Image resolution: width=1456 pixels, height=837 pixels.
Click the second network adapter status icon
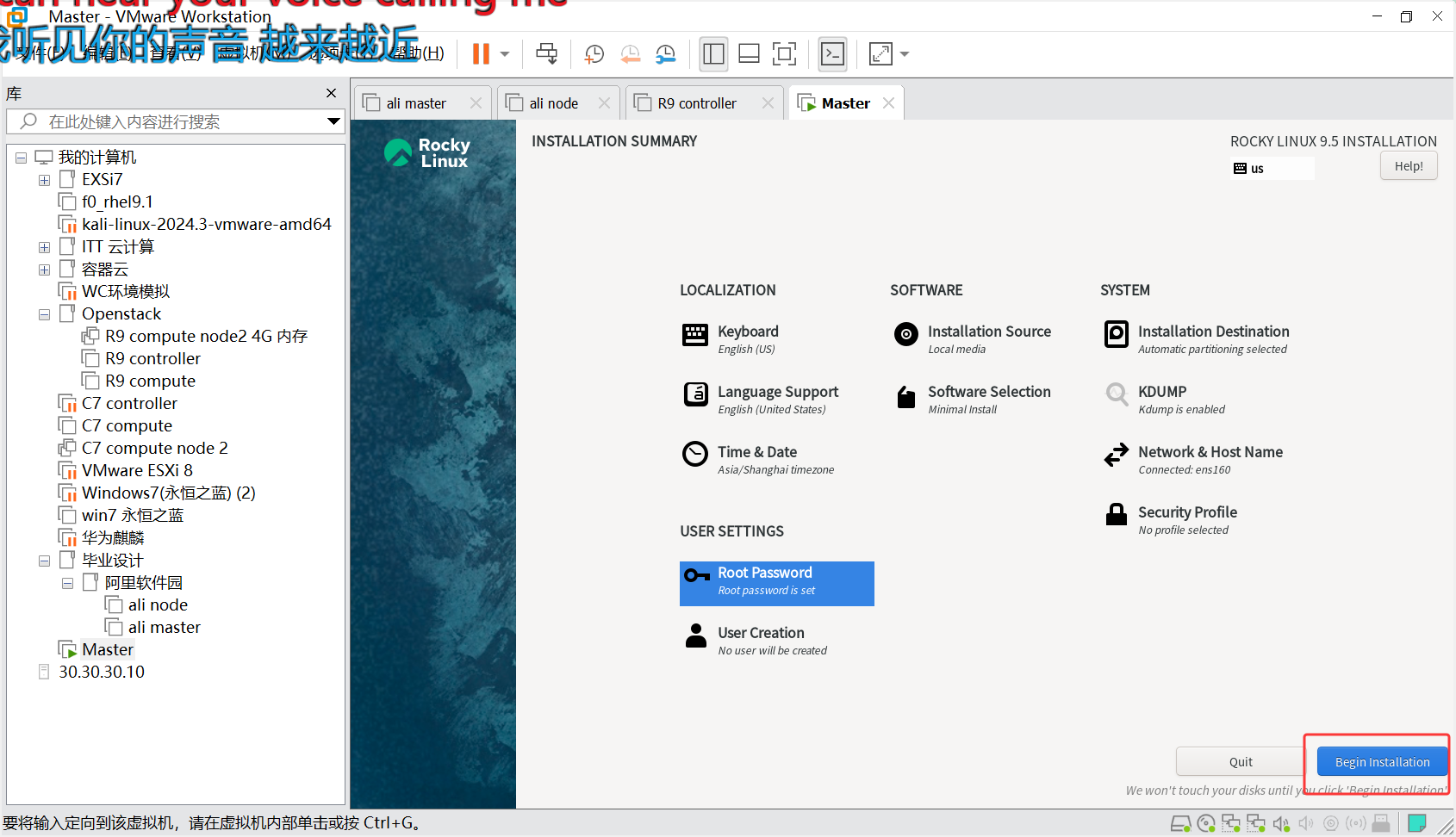(1256, 824)
